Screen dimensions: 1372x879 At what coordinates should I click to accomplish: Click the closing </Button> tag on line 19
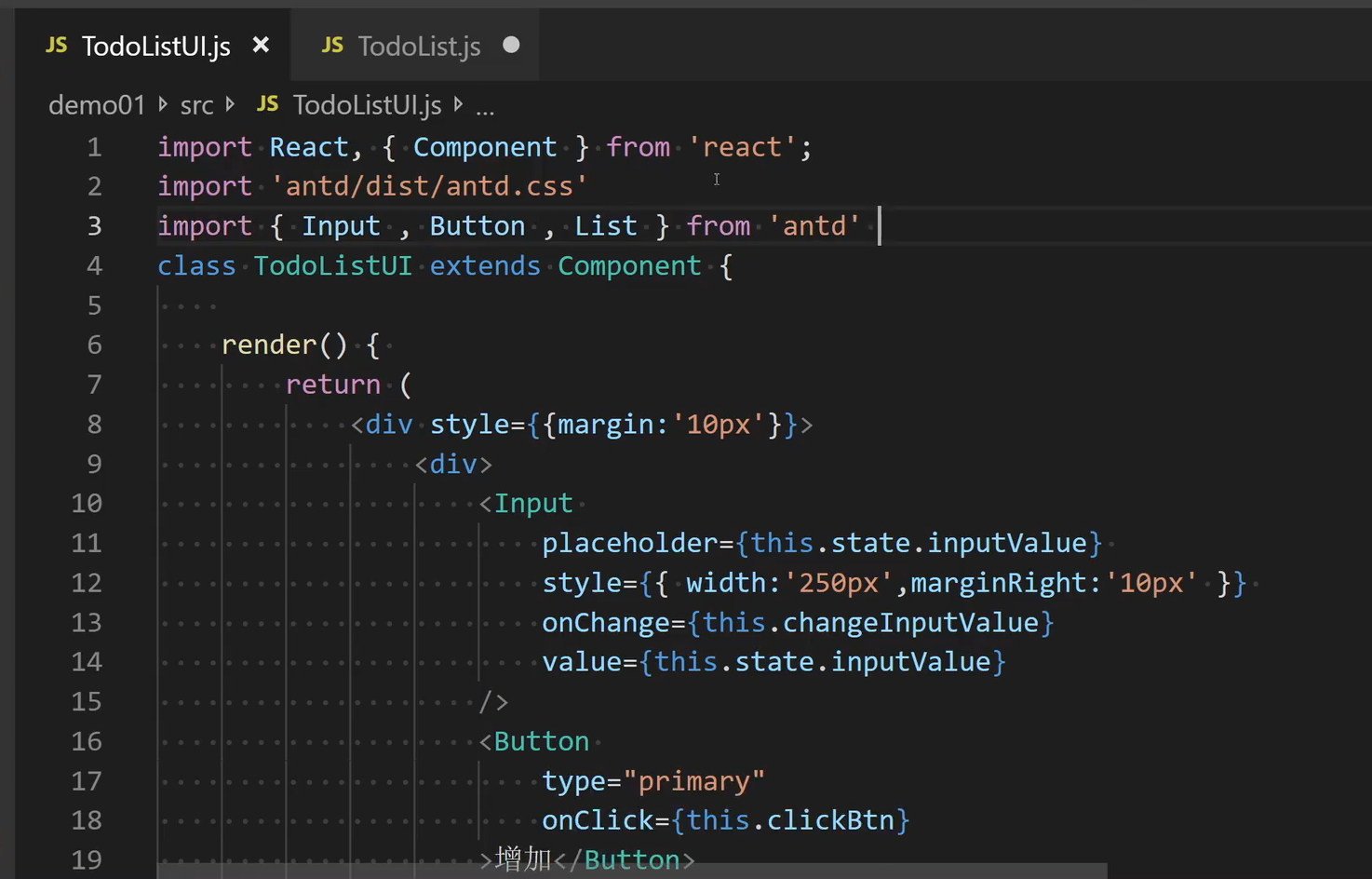click(624, 860)
